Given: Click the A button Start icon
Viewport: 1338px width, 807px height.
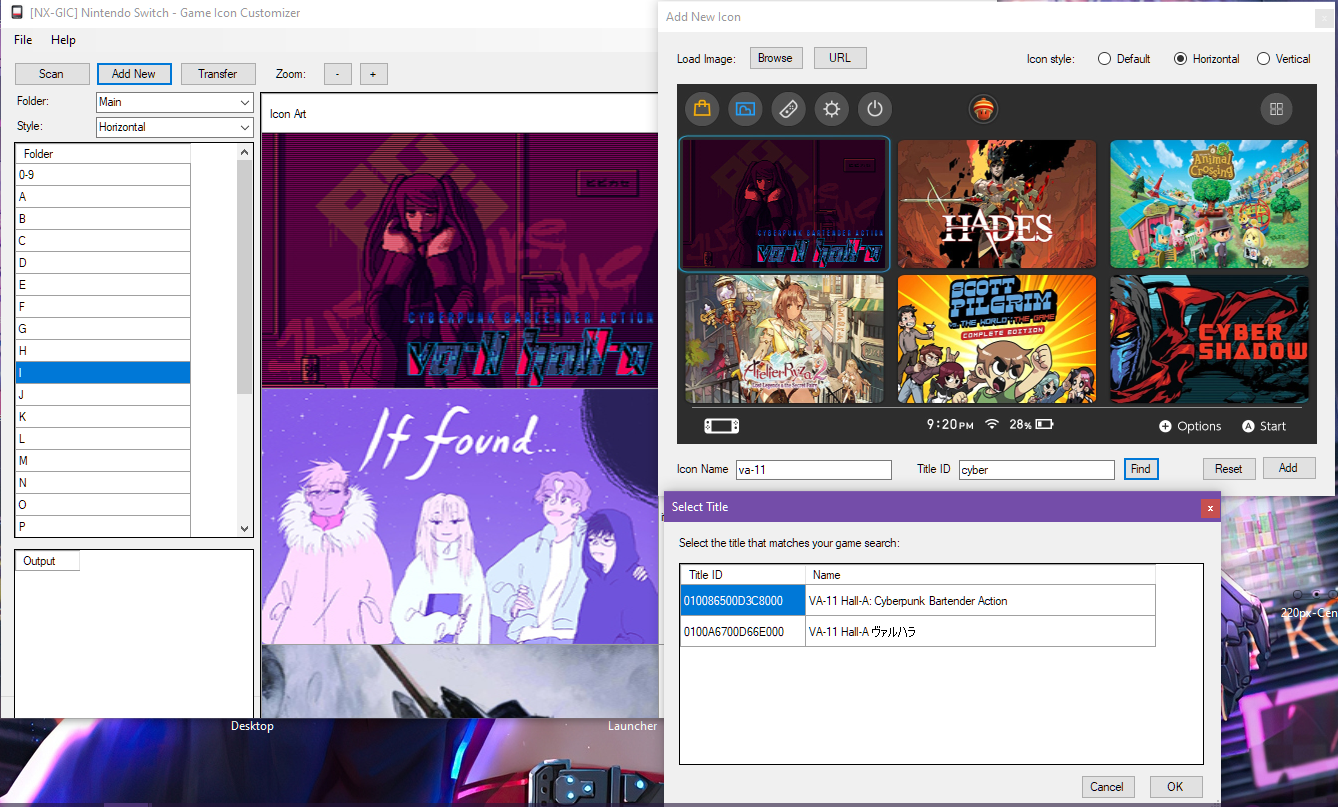Looking at the screenshot, I should 1248,426.
